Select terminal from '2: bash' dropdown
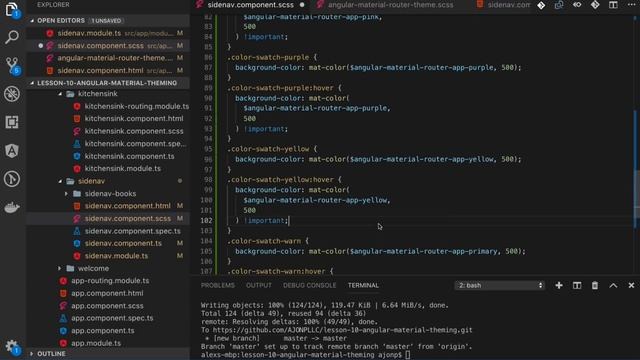This screenshot has height=360, width=640. [500, 285]
